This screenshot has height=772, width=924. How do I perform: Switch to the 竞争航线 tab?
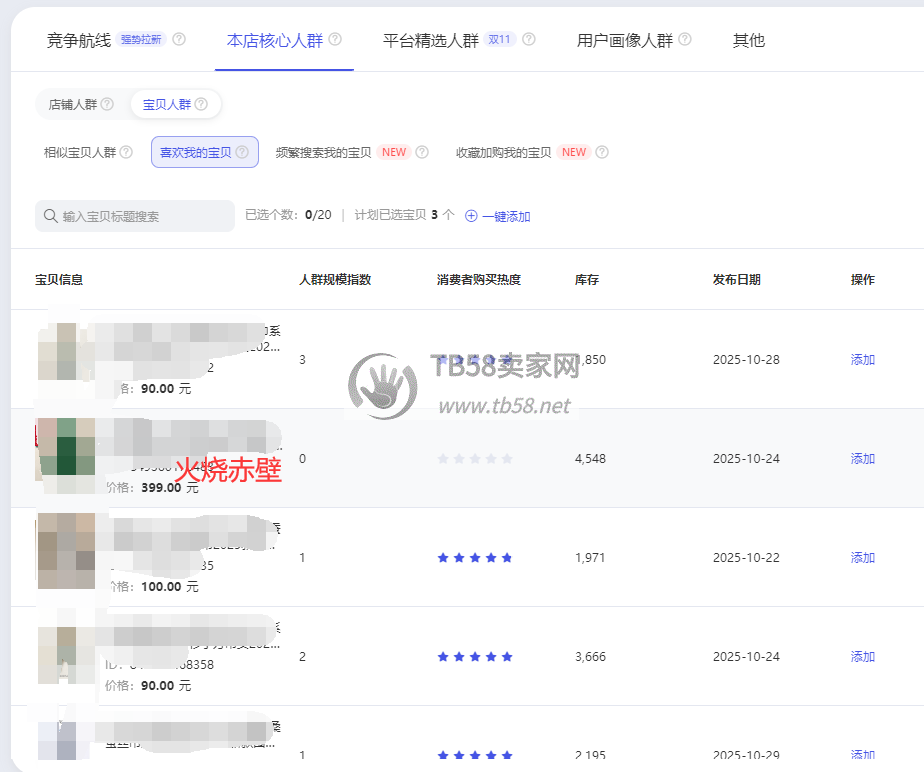pyautogui.click(x=79, y=40)
